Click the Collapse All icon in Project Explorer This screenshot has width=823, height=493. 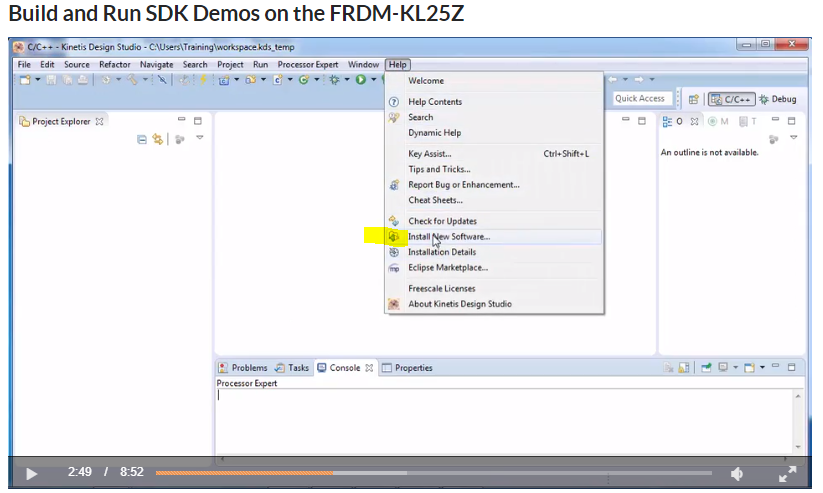[142, 139]
